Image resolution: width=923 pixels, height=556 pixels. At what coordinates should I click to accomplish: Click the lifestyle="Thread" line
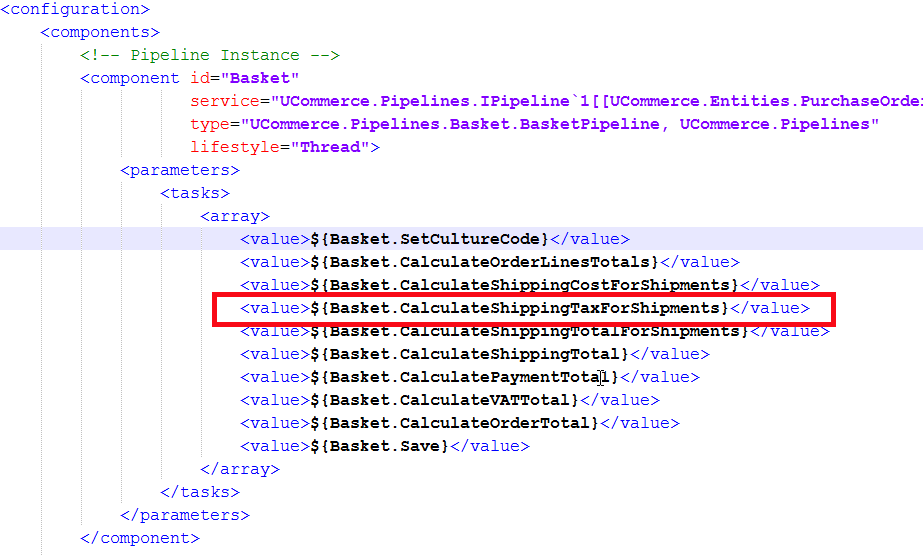(x=285, y=147)
